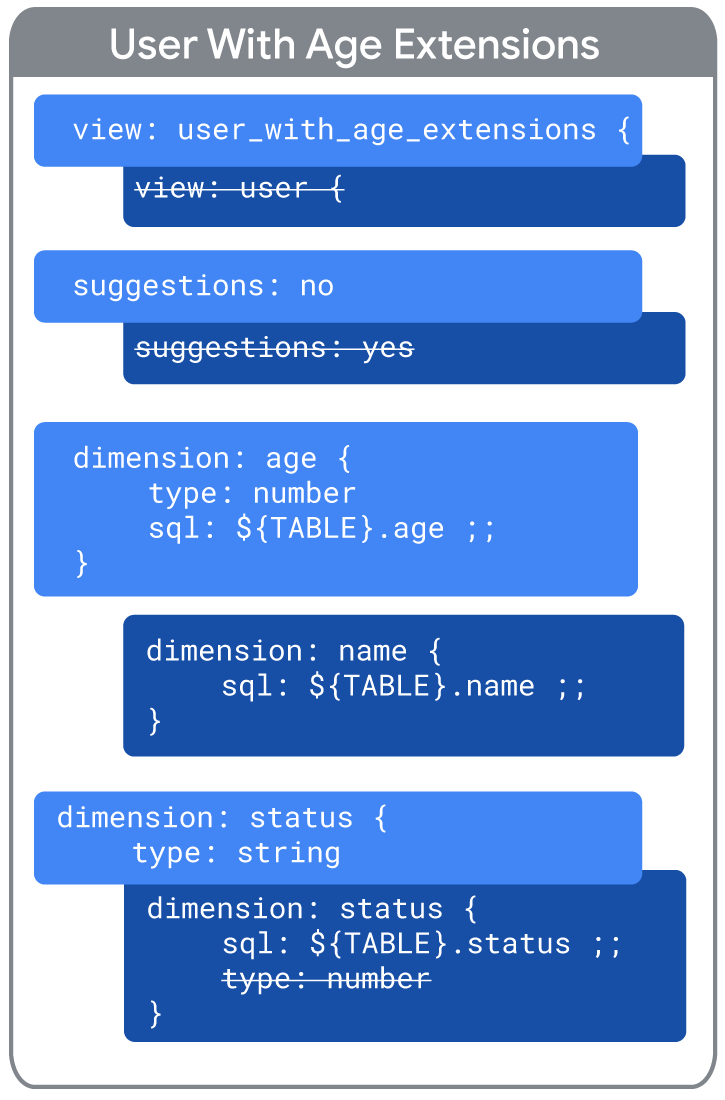The height and width of the screenshot is (1100, 725).
Task: Click the closing brace of name dimension
Action: click(154, 721)
